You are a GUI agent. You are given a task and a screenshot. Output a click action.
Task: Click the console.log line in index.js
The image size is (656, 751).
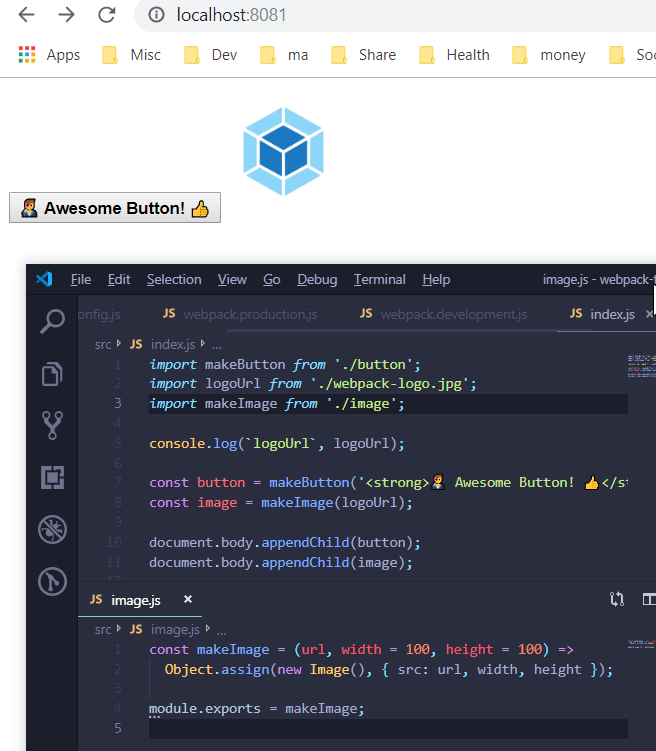pyautogui.click(x=277, y=444)
